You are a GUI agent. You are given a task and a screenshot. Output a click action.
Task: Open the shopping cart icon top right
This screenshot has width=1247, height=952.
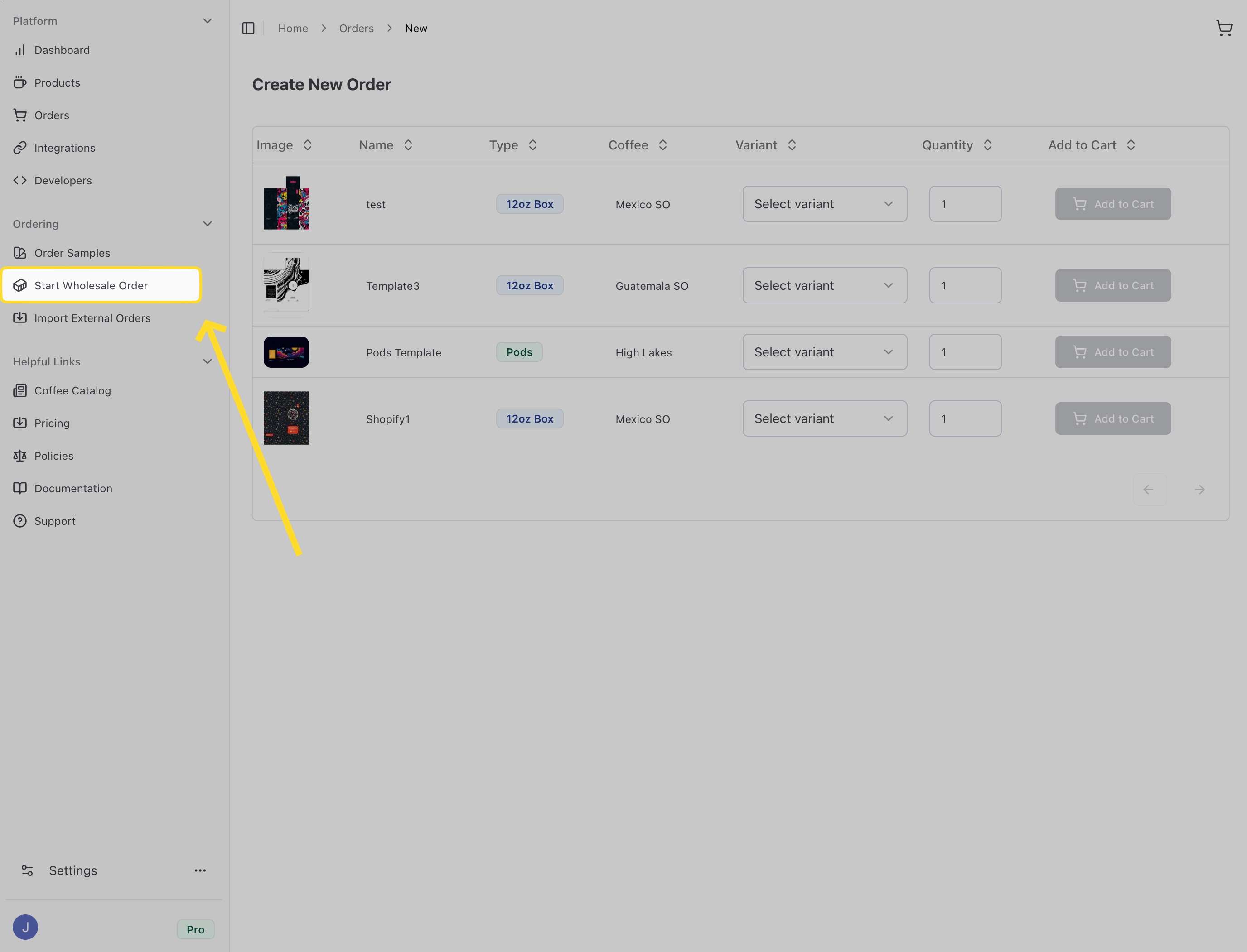click(1224, 29)
